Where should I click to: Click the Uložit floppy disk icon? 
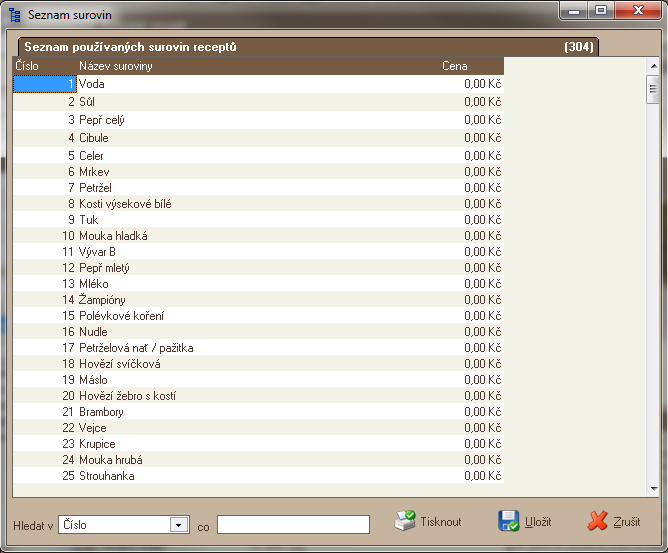coord(508,521)
